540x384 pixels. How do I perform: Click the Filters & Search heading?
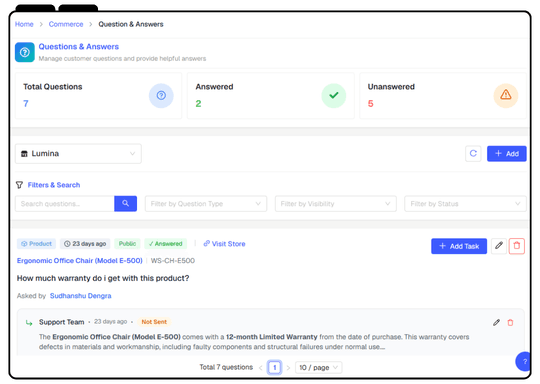click(x=54, y=185)
